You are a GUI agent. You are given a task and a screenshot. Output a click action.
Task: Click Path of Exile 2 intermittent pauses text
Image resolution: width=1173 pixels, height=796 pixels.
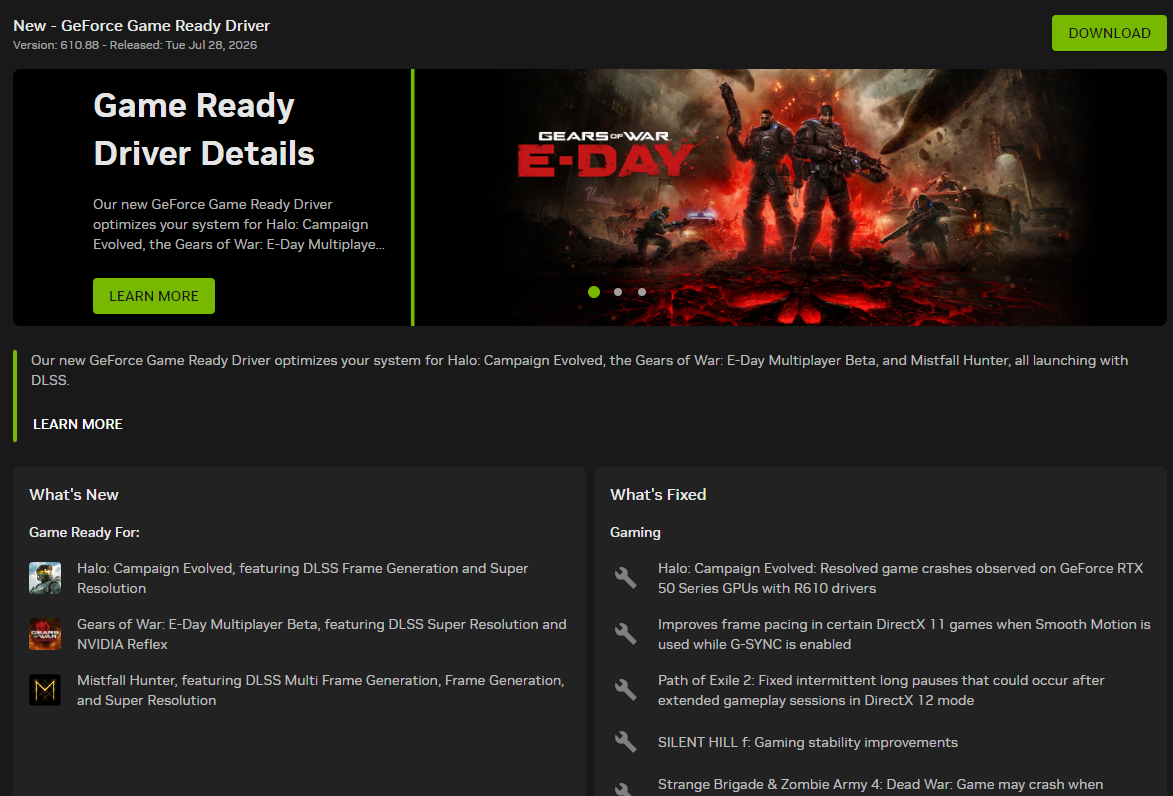pos(881,691)
